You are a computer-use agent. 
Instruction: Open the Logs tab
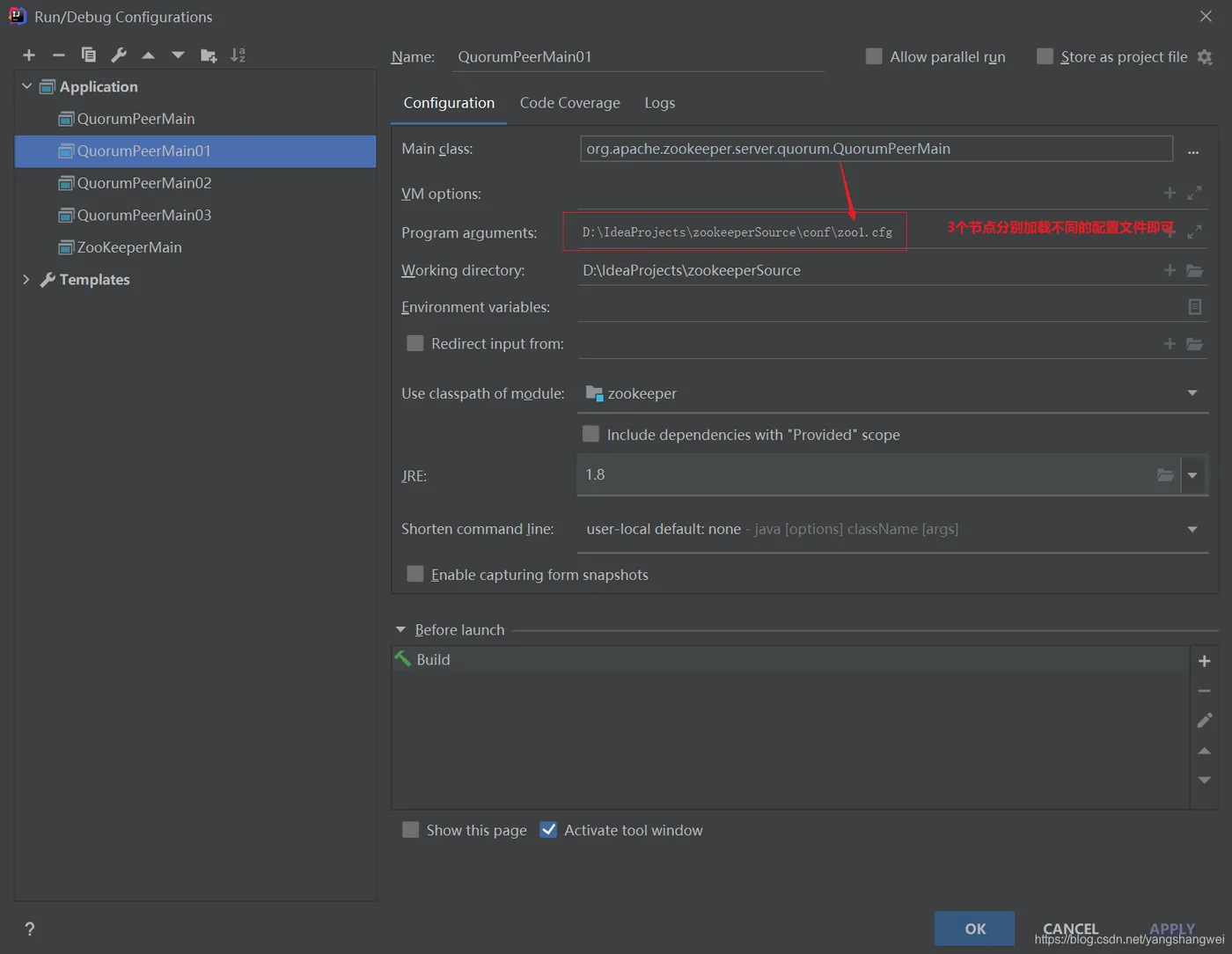(660, 103)
